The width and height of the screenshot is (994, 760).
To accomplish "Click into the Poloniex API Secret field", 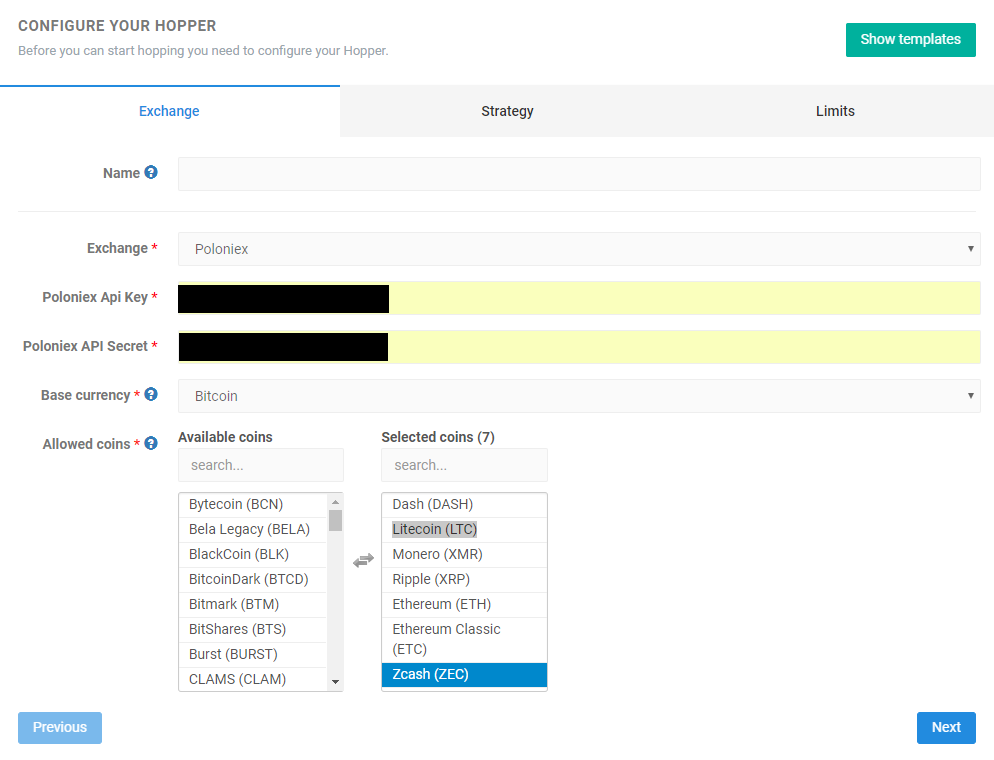I will click(579, 347).
